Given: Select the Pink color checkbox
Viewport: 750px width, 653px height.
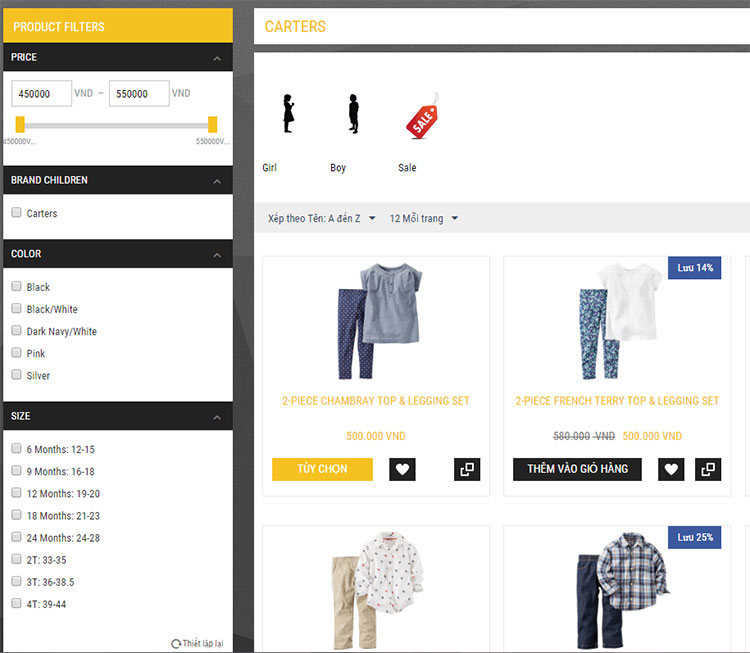Looking at the screenshot, I should click(x=16, y=353).
